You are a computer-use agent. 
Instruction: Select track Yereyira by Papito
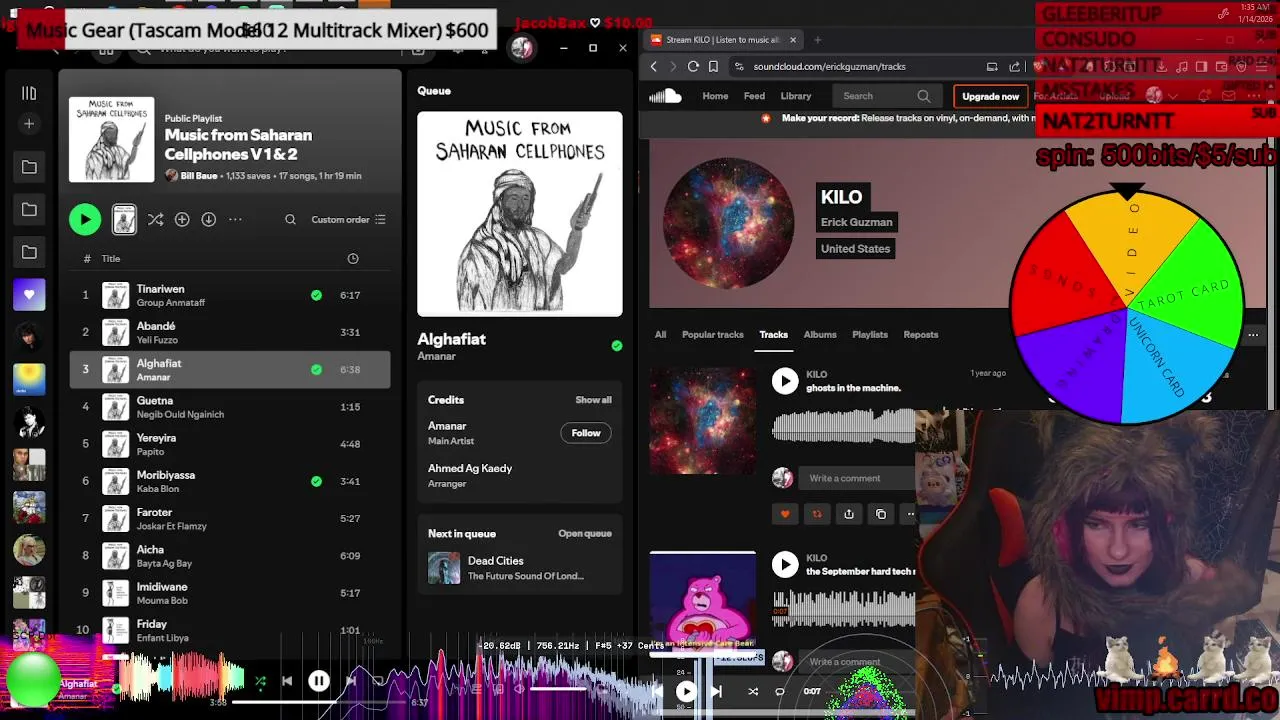[230, 444]
